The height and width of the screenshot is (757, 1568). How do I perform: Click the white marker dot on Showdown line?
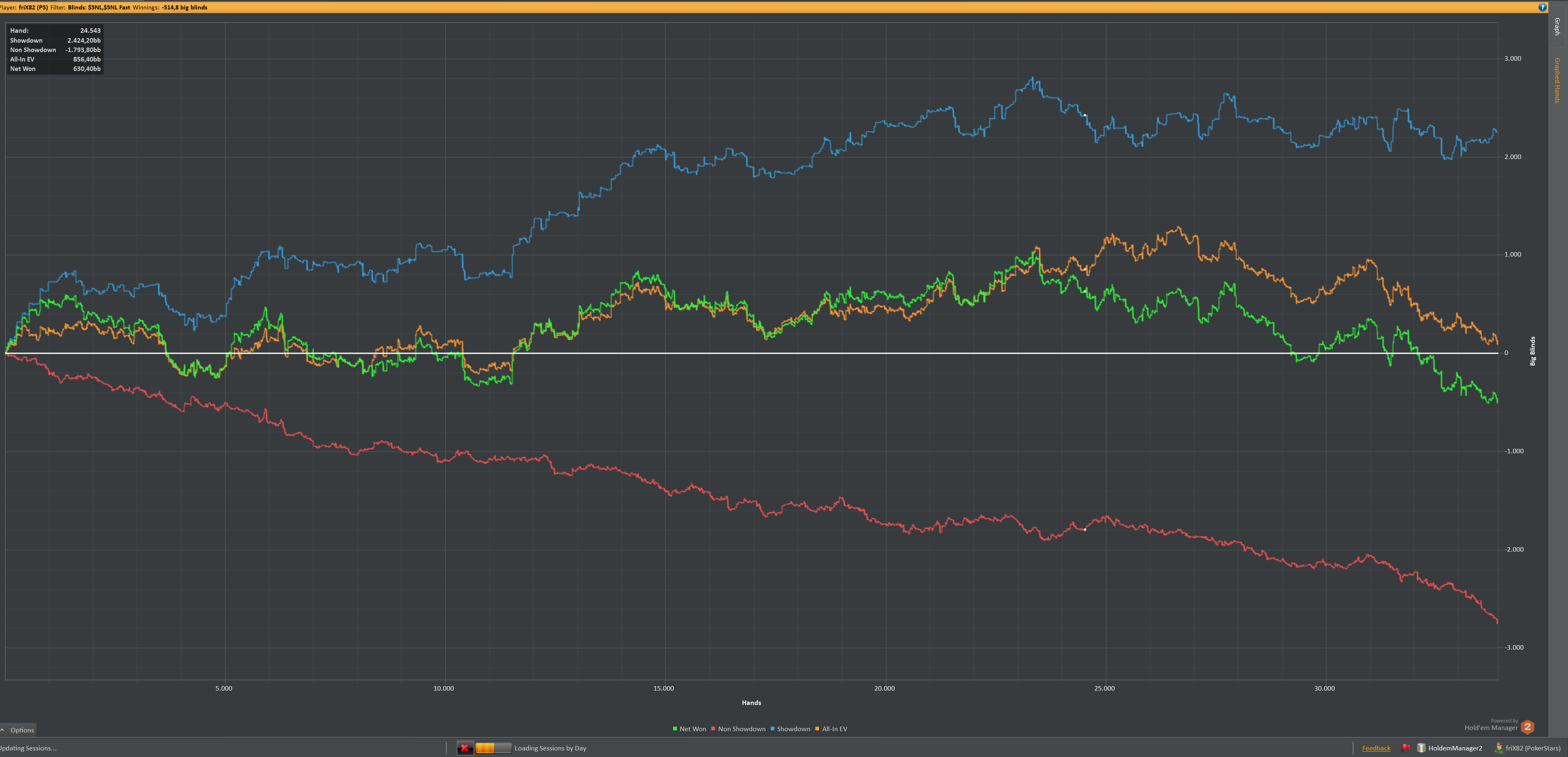click(1085, 115)
